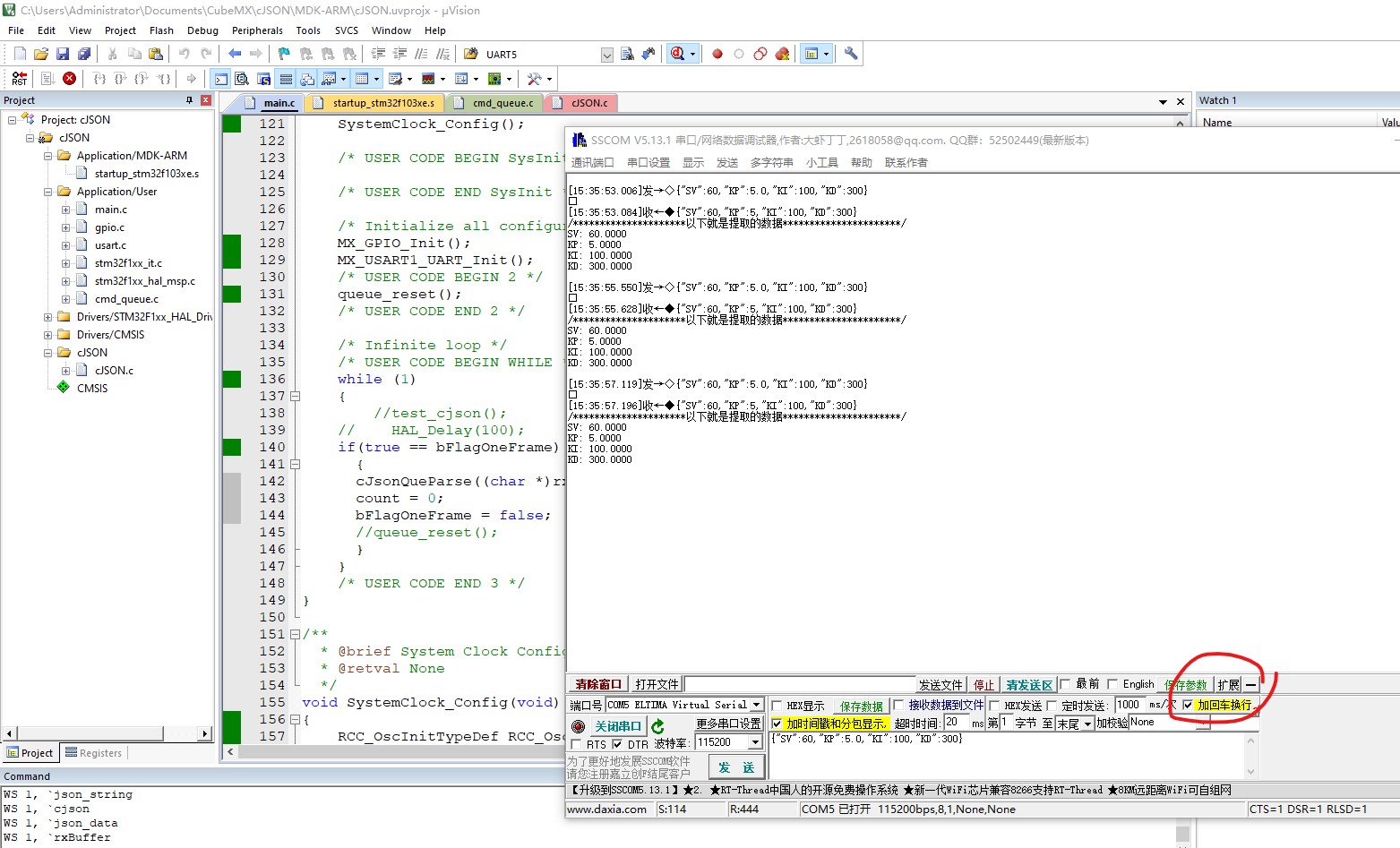Click the Project panel horizontal scrollbar
Image resolution: width=1400 pixels, height=848 pixels.
107,733
